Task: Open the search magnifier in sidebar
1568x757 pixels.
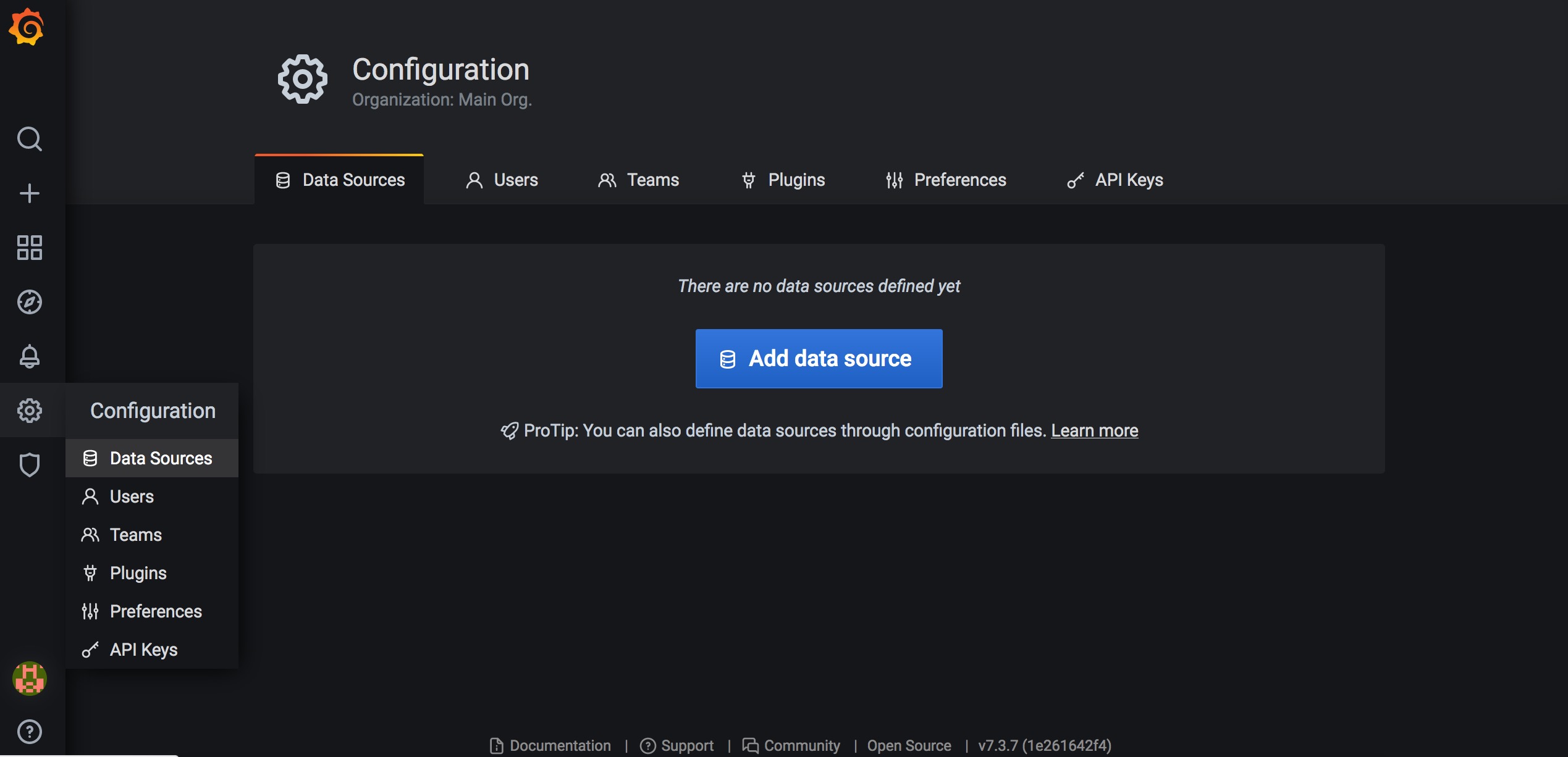Action: pos(29,139)
